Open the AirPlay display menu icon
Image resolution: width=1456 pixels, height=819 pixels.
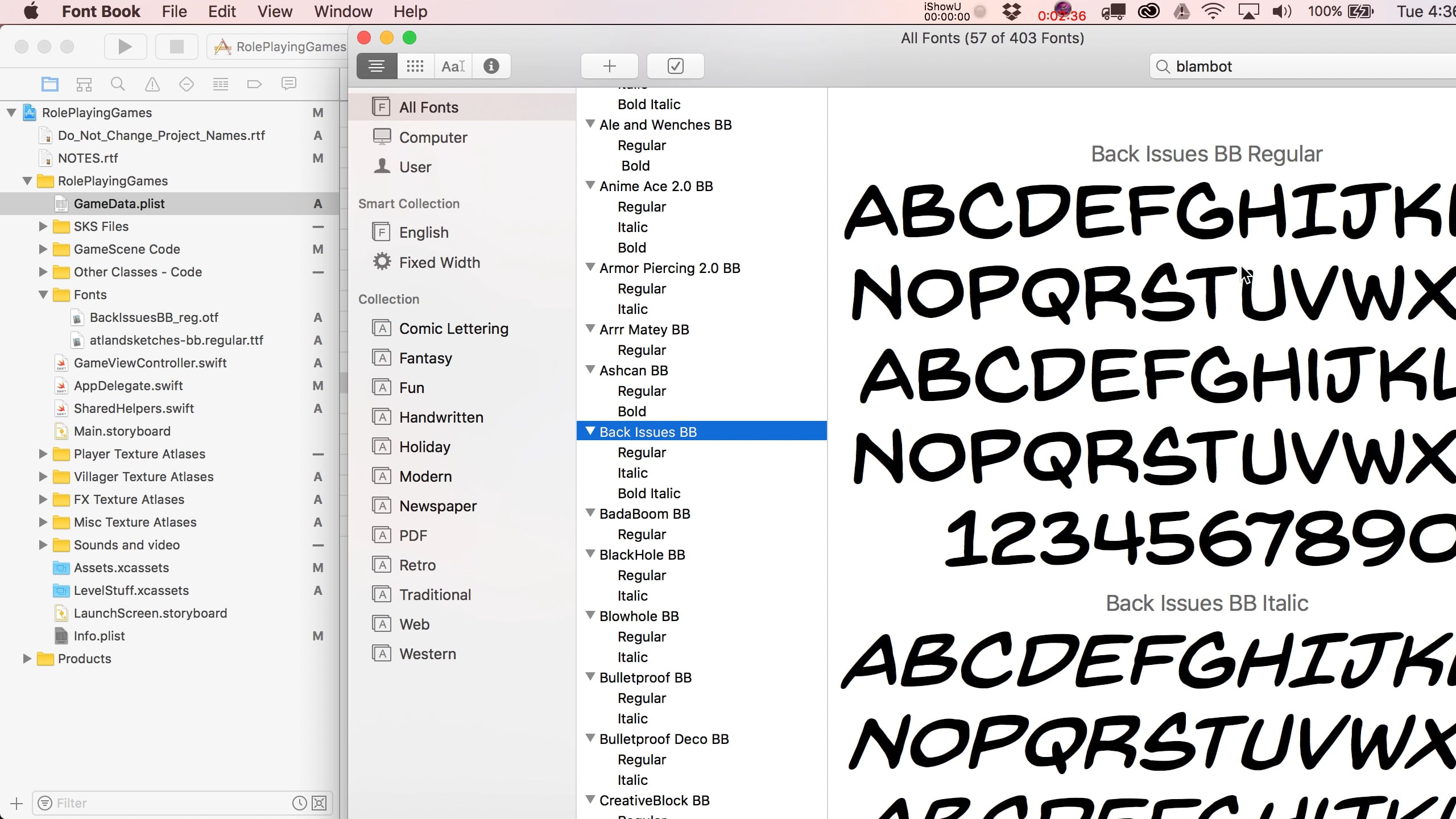[x=1248, y=11]
